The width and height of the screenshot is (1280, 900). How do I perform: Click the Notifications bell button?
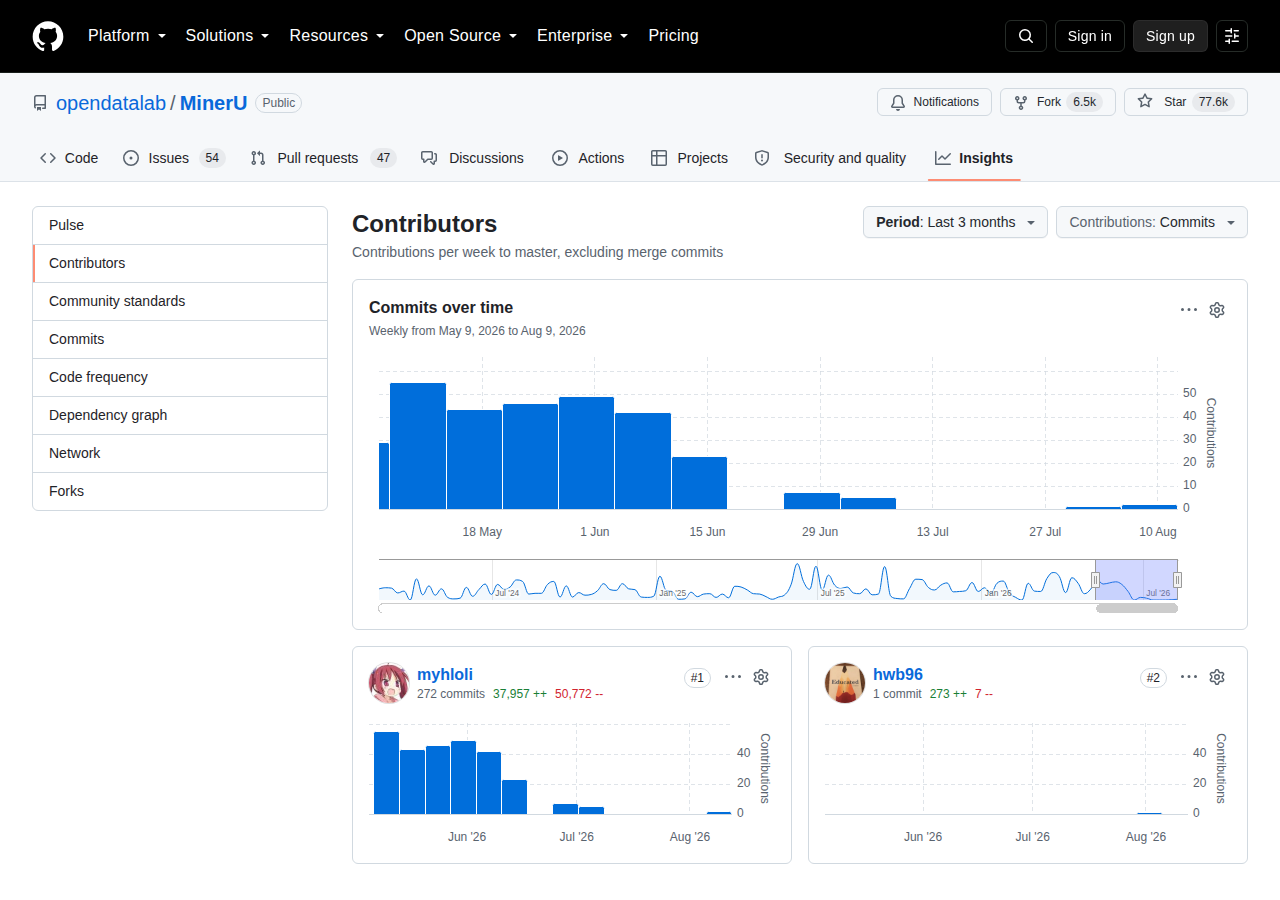click(x=934, y=102)
